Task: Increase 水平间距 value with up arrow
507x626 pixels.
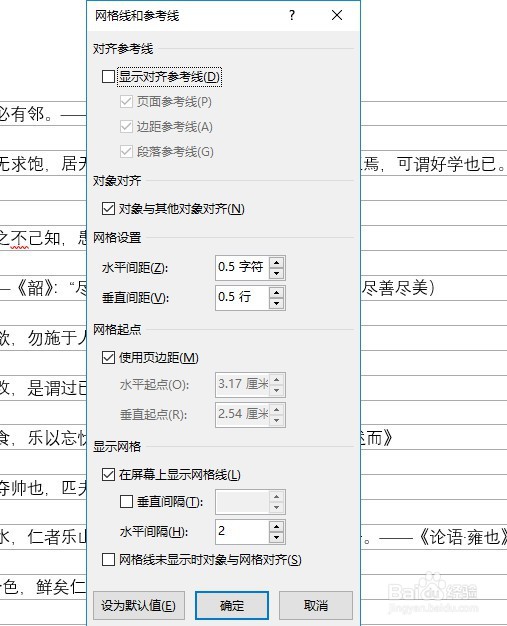Action: pyautogui.click(x=276, y=262)
